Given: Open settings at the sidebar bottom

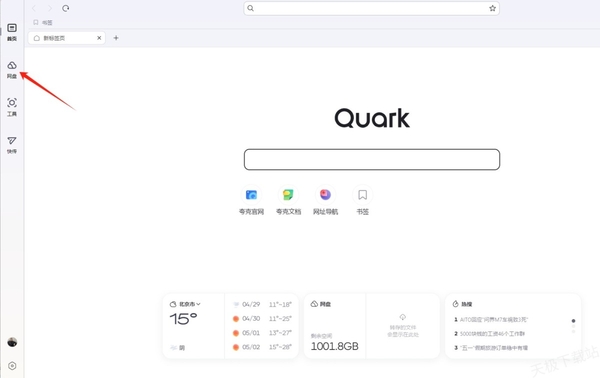Looking at the screenshot, I should (12, 366).
